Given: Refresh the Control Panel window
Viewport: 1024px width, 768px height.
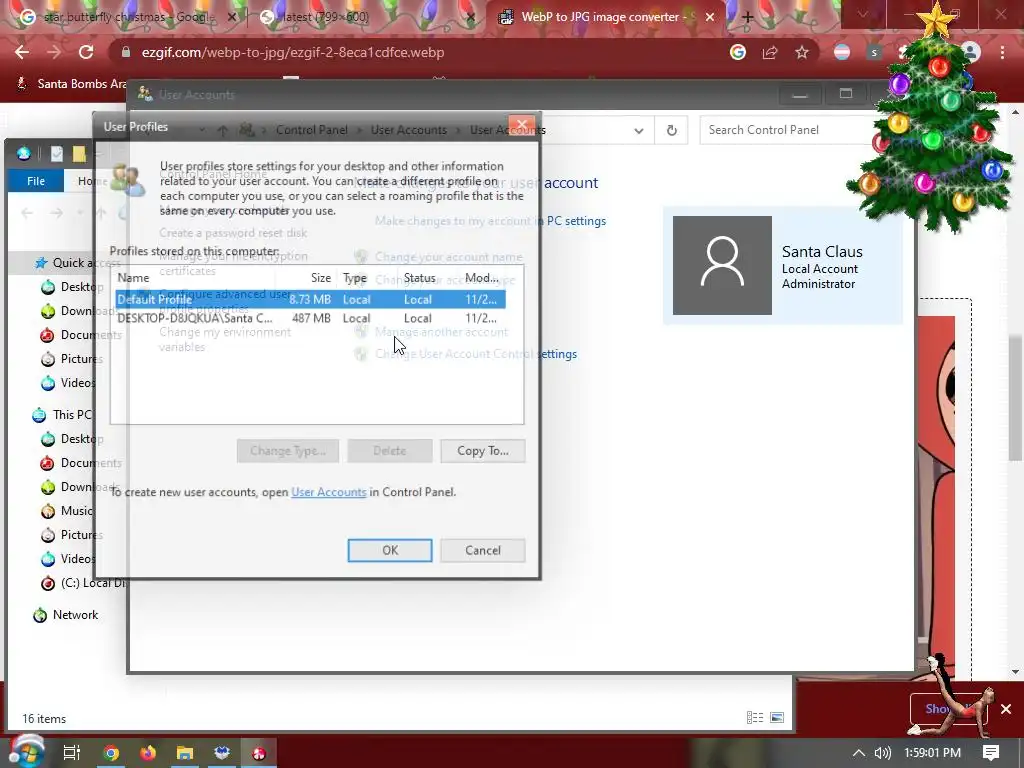Looking at the screenshot, I should coord(671,130).
